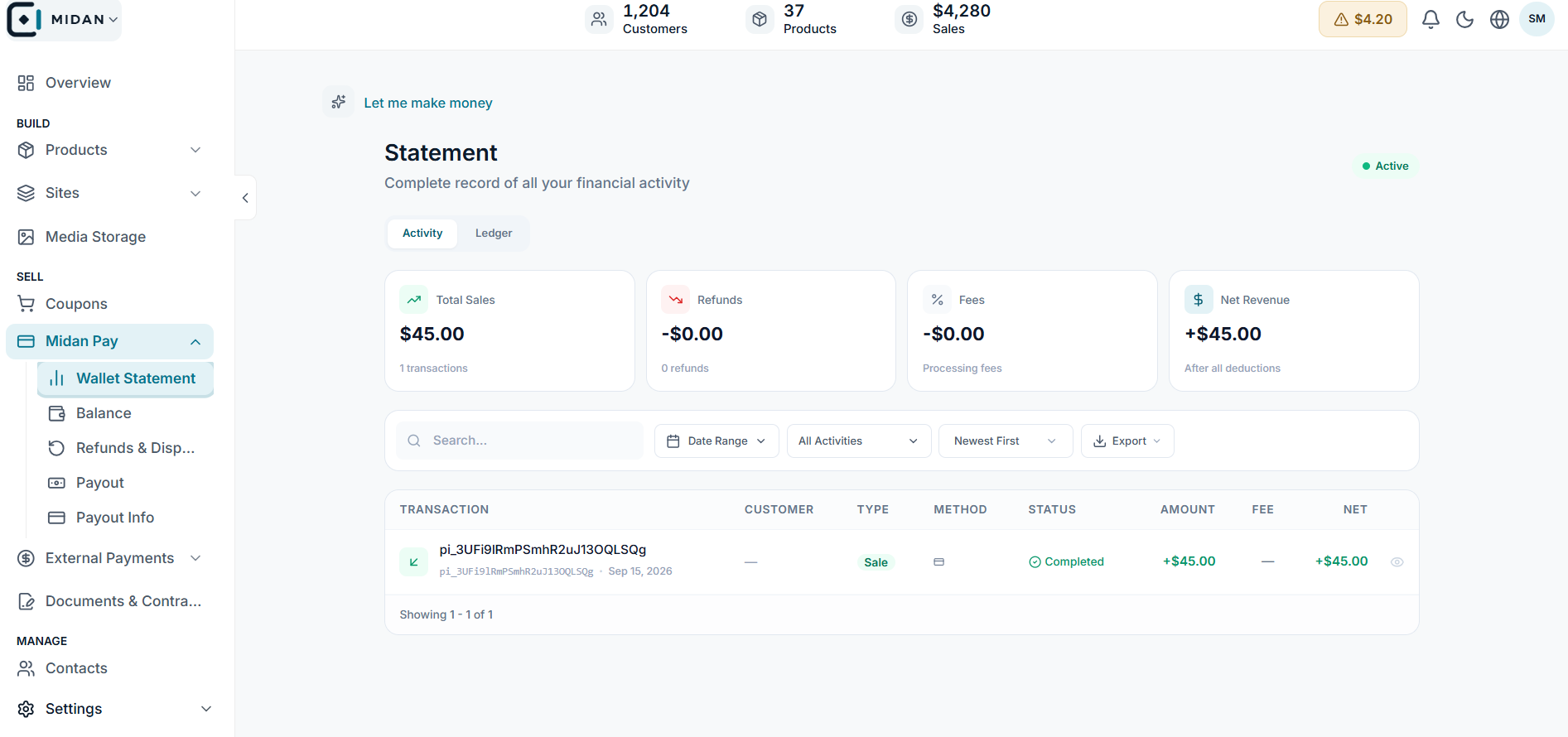Screen dimensions: 1568x737
Task: Click the +$45.00 net value
Action: pos(1341,561)
